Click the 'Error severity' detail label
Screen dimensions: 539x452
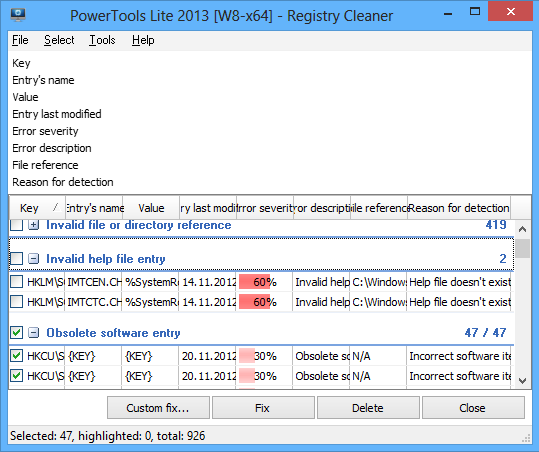[45, 131]
